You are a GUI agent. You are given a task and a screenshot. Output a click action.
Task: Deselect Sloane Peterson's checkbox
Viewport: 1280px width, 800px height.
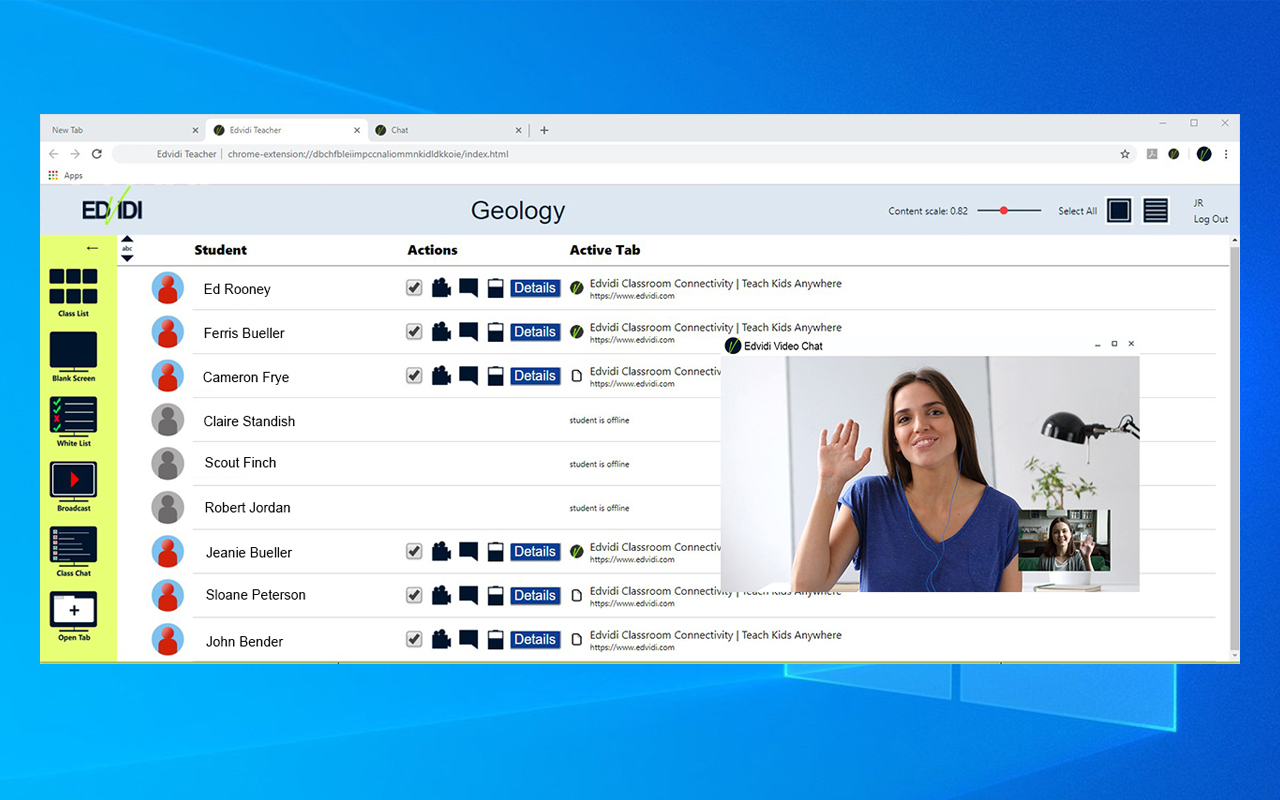[414, 596]
